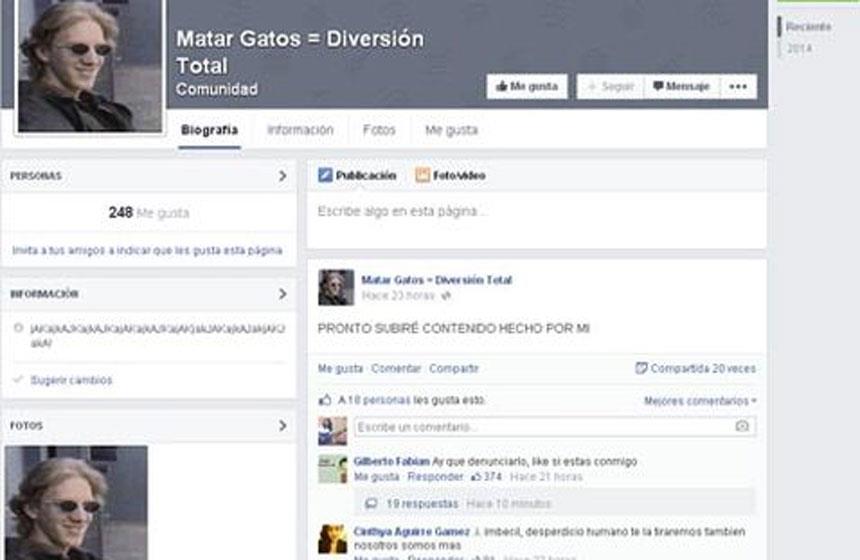Click the thumbs-up icon showing 374 likes

click(476, 477)
